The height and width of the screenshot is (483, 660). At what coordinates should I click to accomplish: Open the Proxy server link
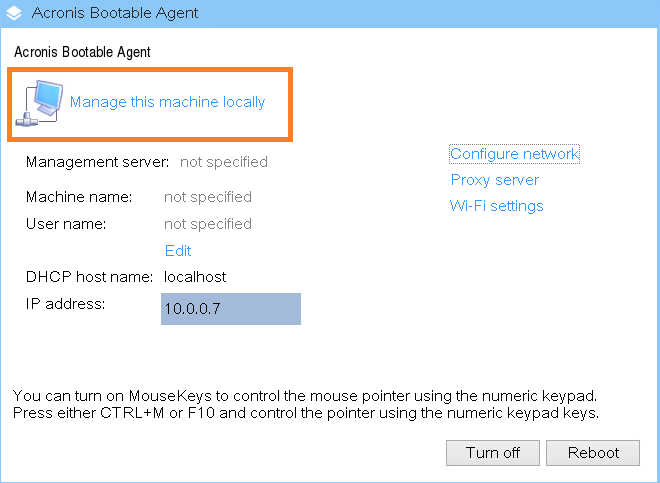pyautogui.click(x=495, y=180)
